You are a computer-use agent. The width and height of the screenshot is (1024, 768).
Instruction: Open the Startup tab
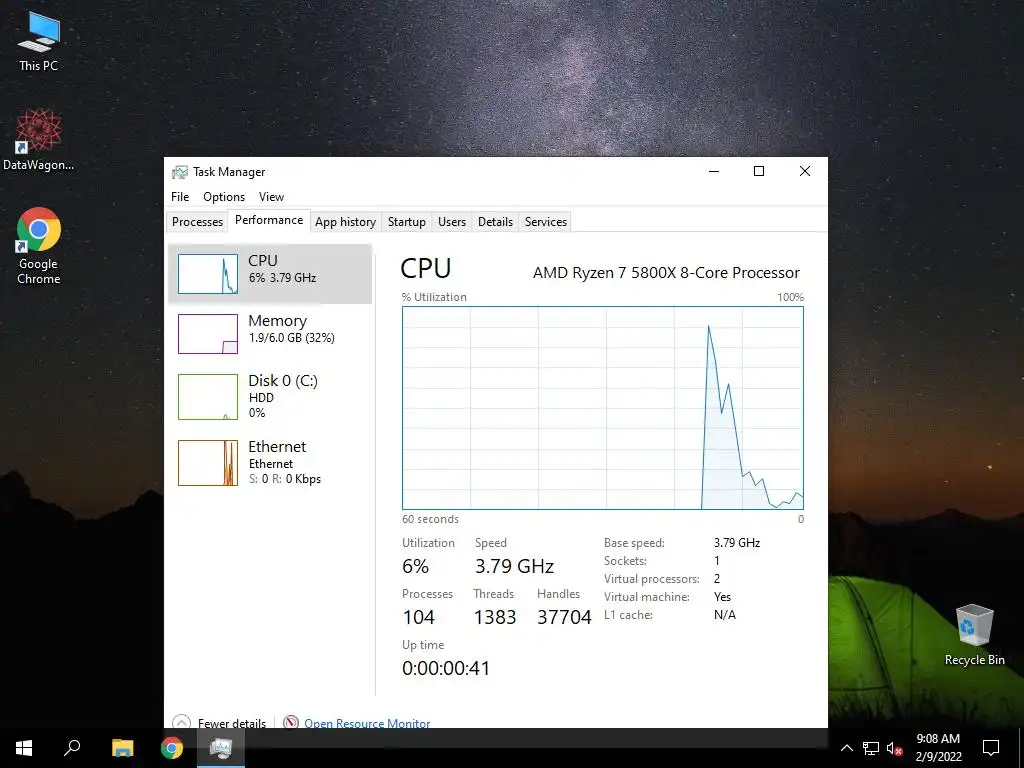(407, 222)
